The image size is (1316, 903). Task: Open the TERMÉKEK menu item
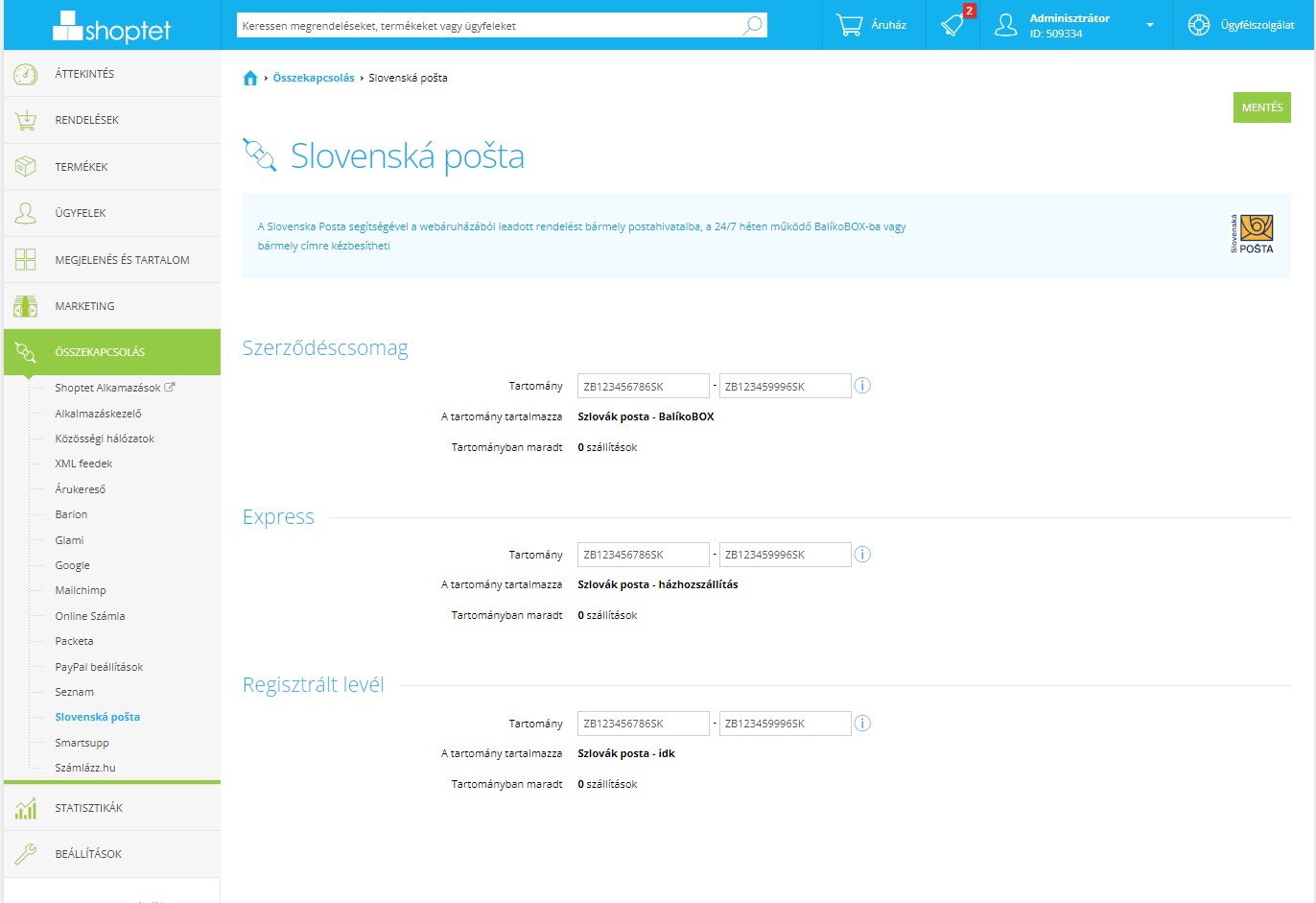point(111,167)
